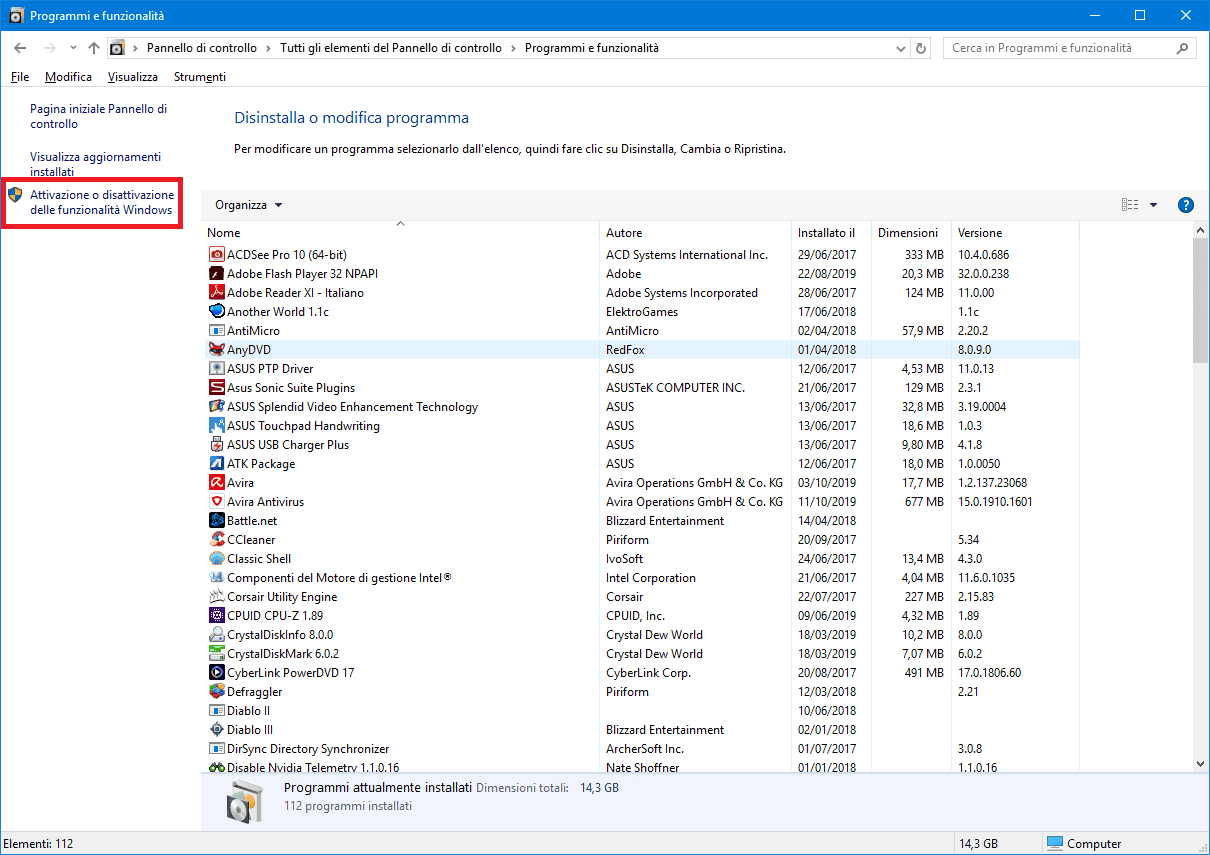
Task: Expand the Organizza dropdown
Action: coord(249,205)
